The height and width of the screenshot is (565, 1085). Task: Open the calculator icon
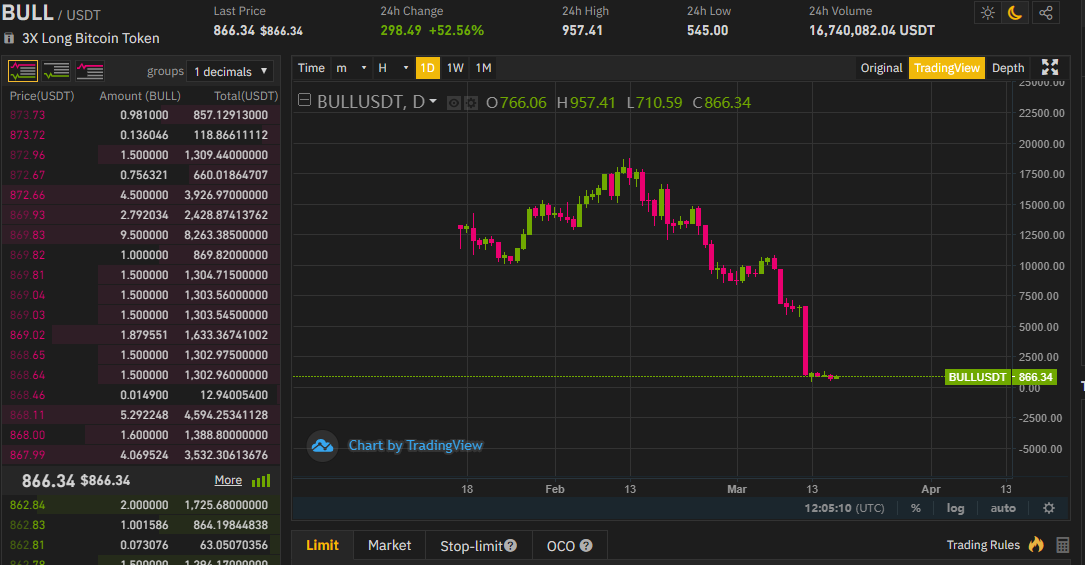pos(1063,545)
